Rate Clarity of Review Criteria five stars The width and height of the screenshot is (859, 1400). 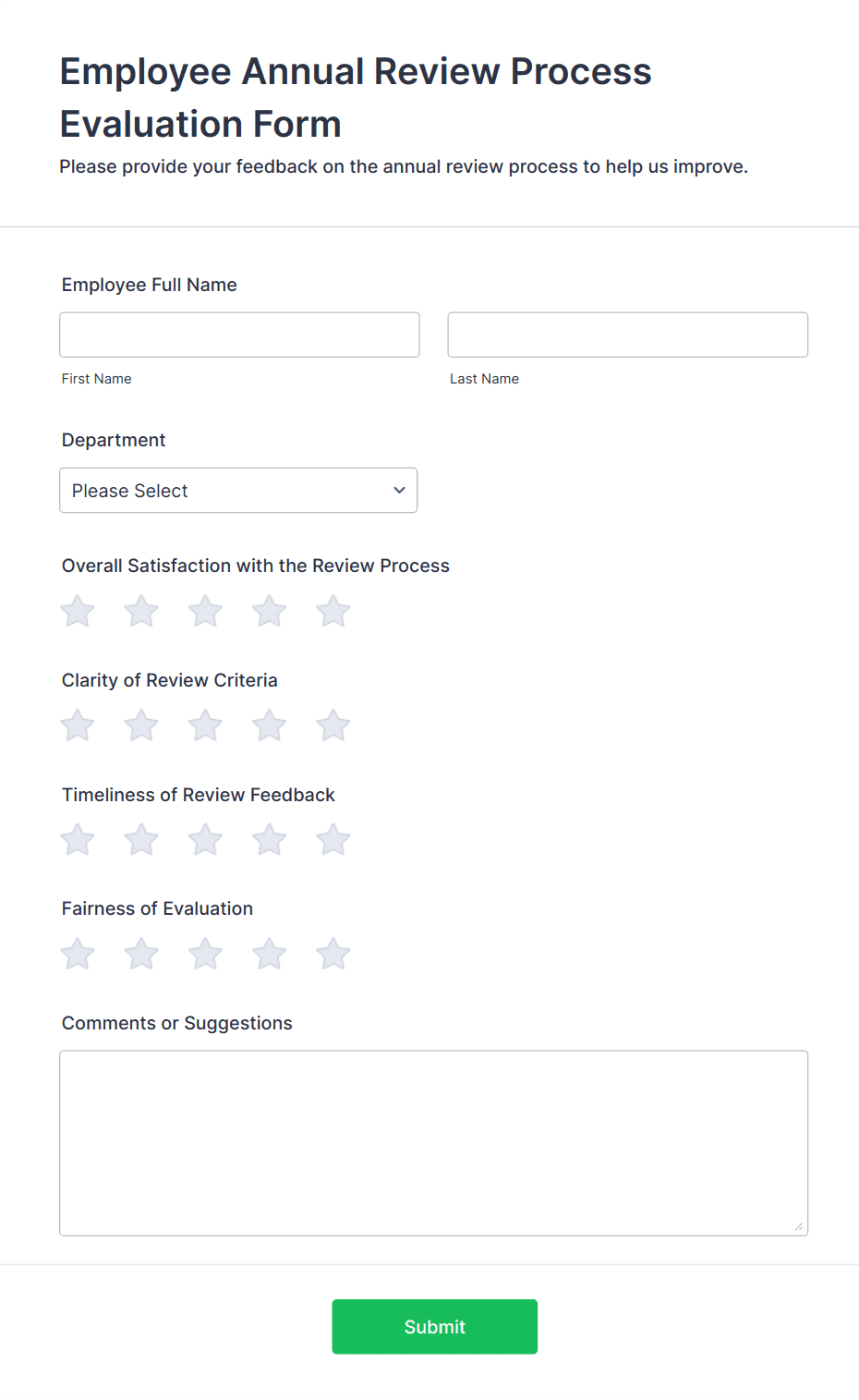click(x=333, y=725)
